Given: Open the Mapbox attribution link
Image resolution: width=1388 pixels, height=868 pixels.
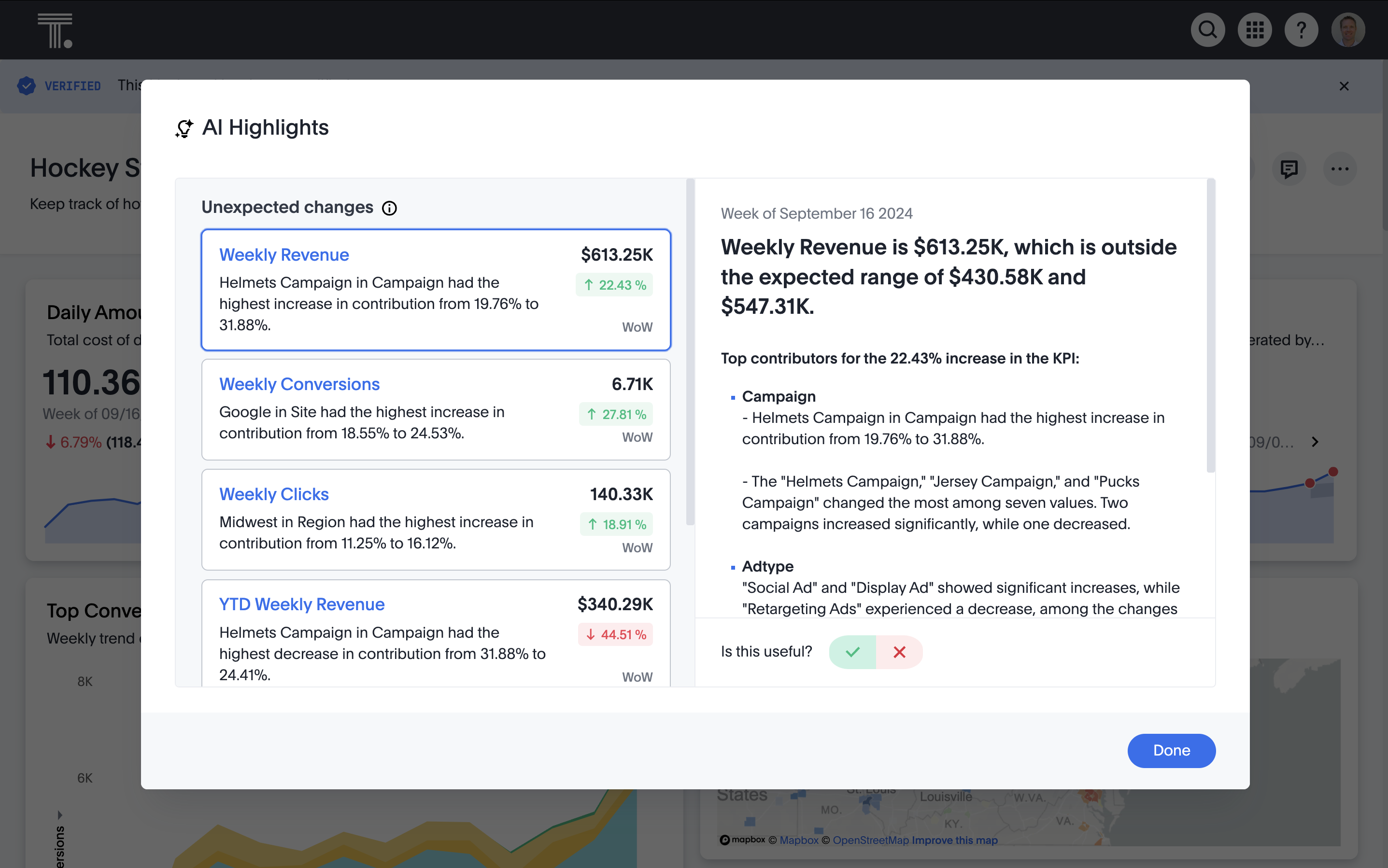Looking at the screenshot, I should click(798, 840).
